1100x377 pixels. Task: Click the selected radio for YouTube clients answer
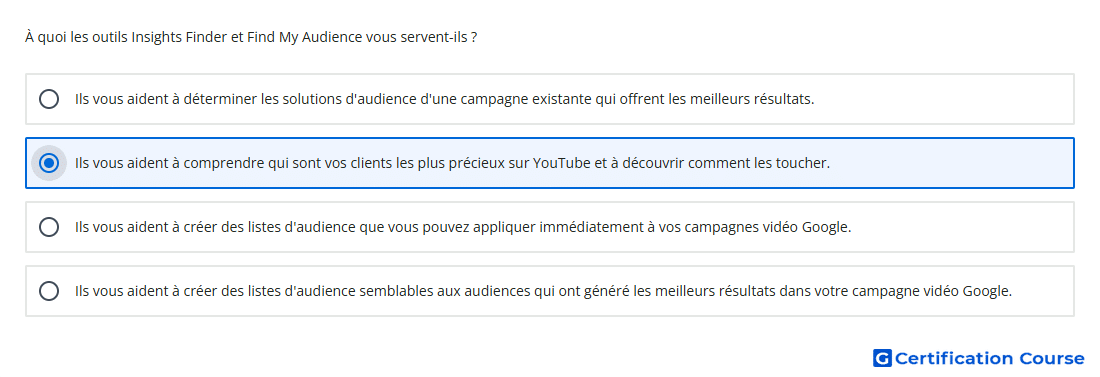click(49, 164)
